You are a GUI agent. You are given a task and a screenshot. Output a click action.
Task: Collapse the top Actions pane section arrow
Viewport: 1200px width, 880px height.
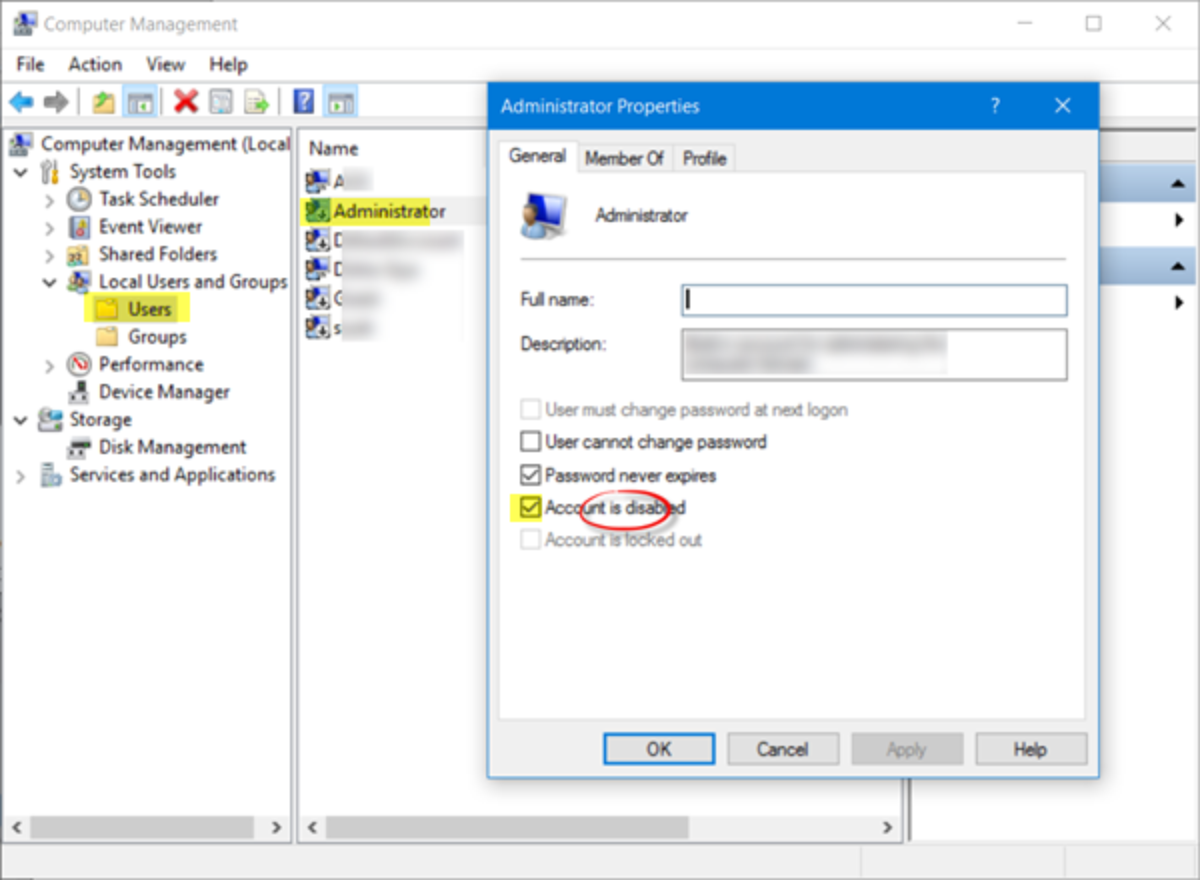(x=1176, y=185)
